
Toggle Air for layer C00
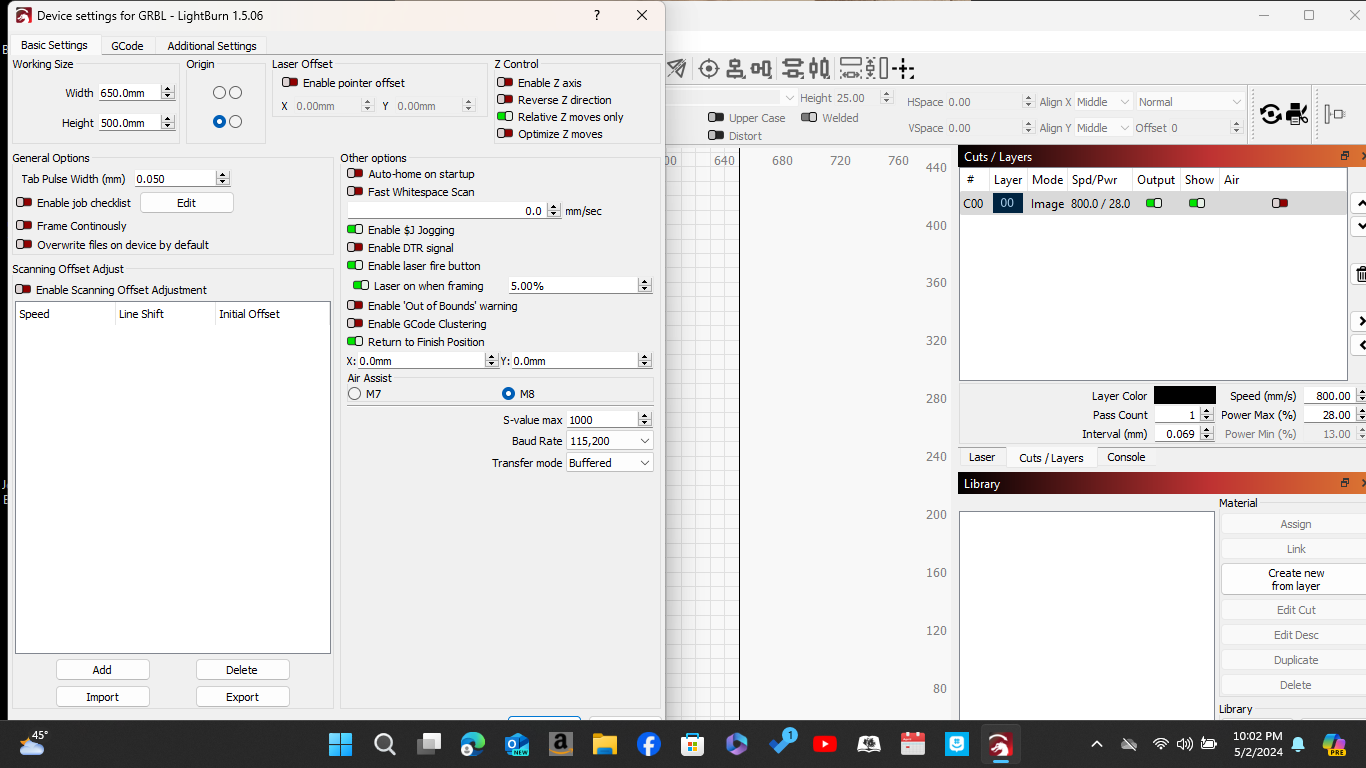coord(1280,203)
